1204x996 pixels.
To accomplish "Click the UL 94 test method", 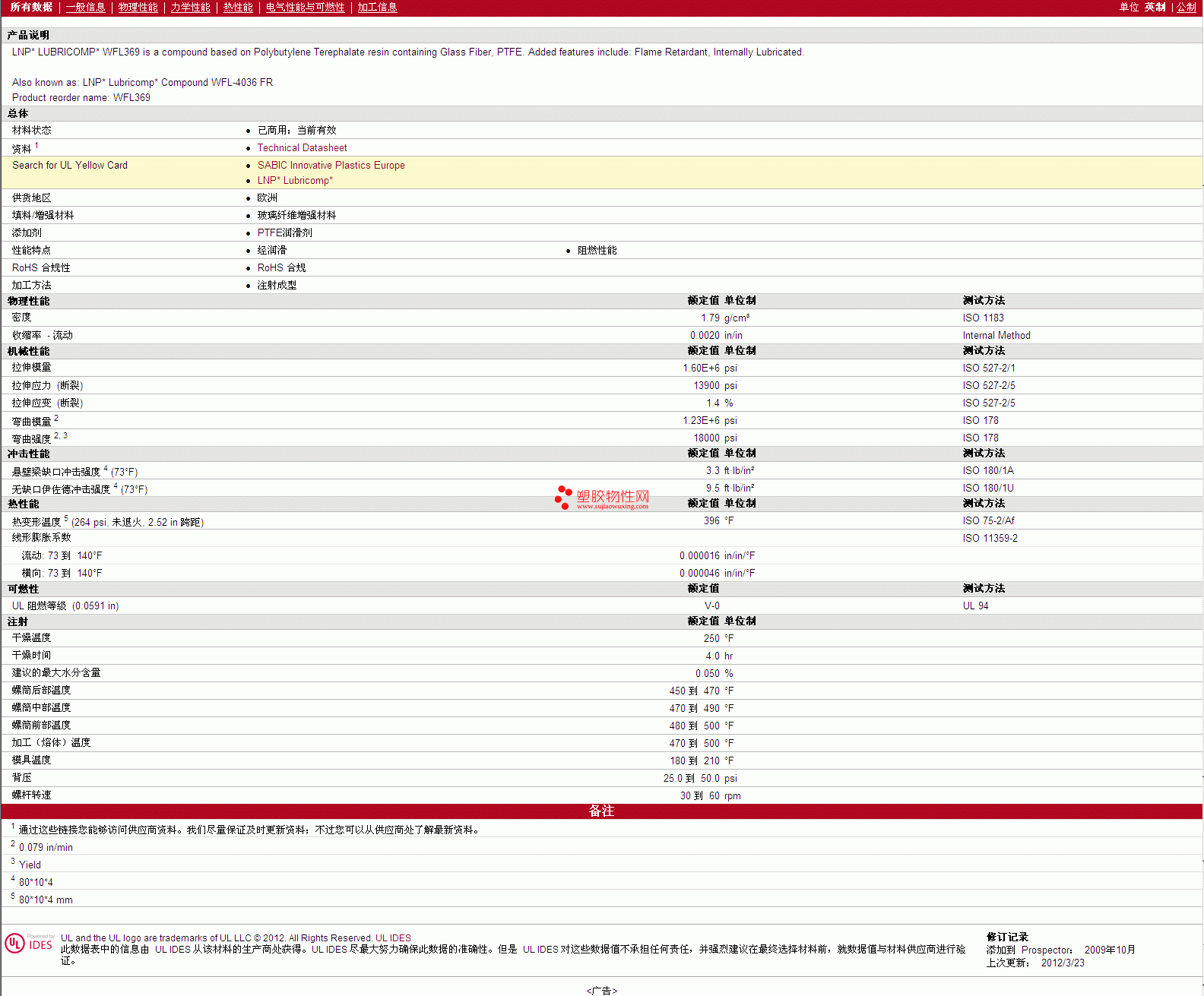I will [x=975, y=606].
